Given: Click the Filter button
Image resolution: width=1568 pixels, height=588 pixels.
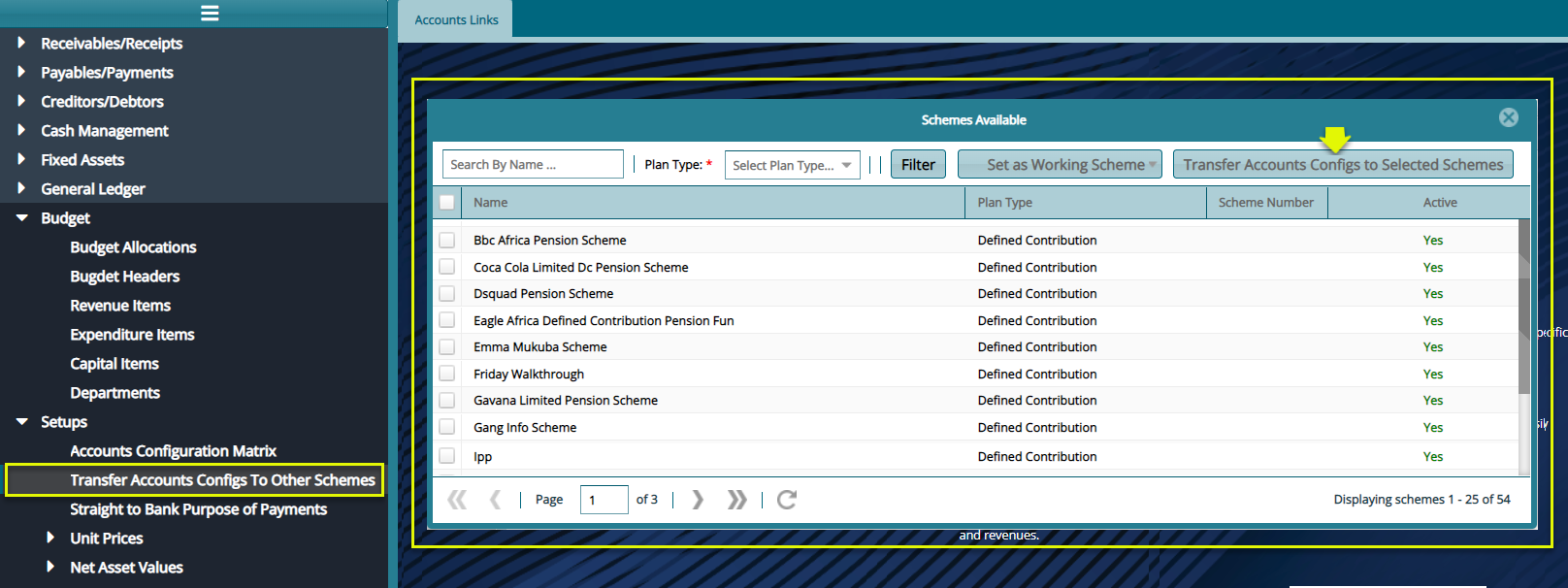Looking at the screenshot, I should tap(918, 165).
